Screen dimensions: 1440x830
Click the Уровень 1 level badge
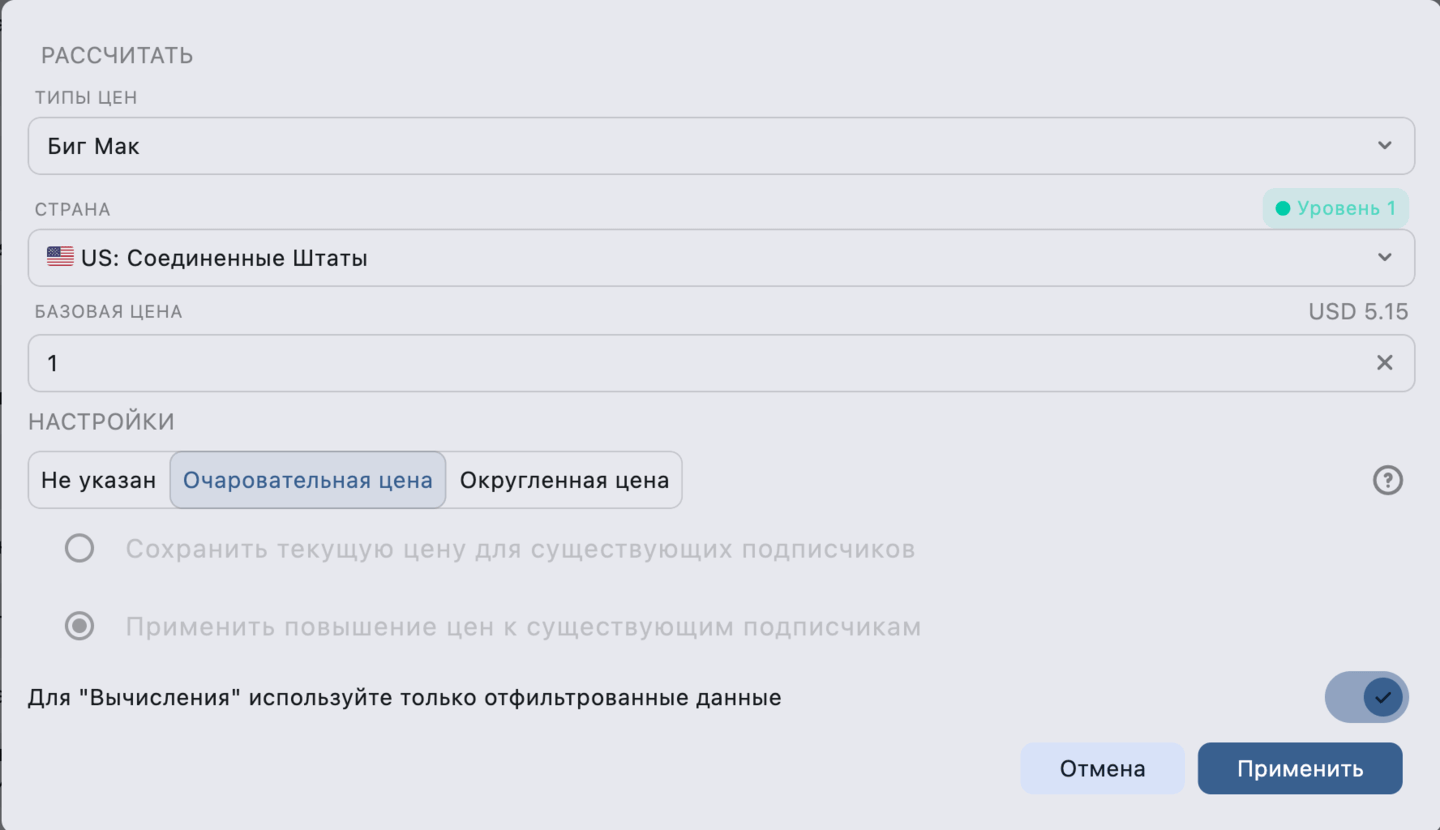[x=1336, y=208]
